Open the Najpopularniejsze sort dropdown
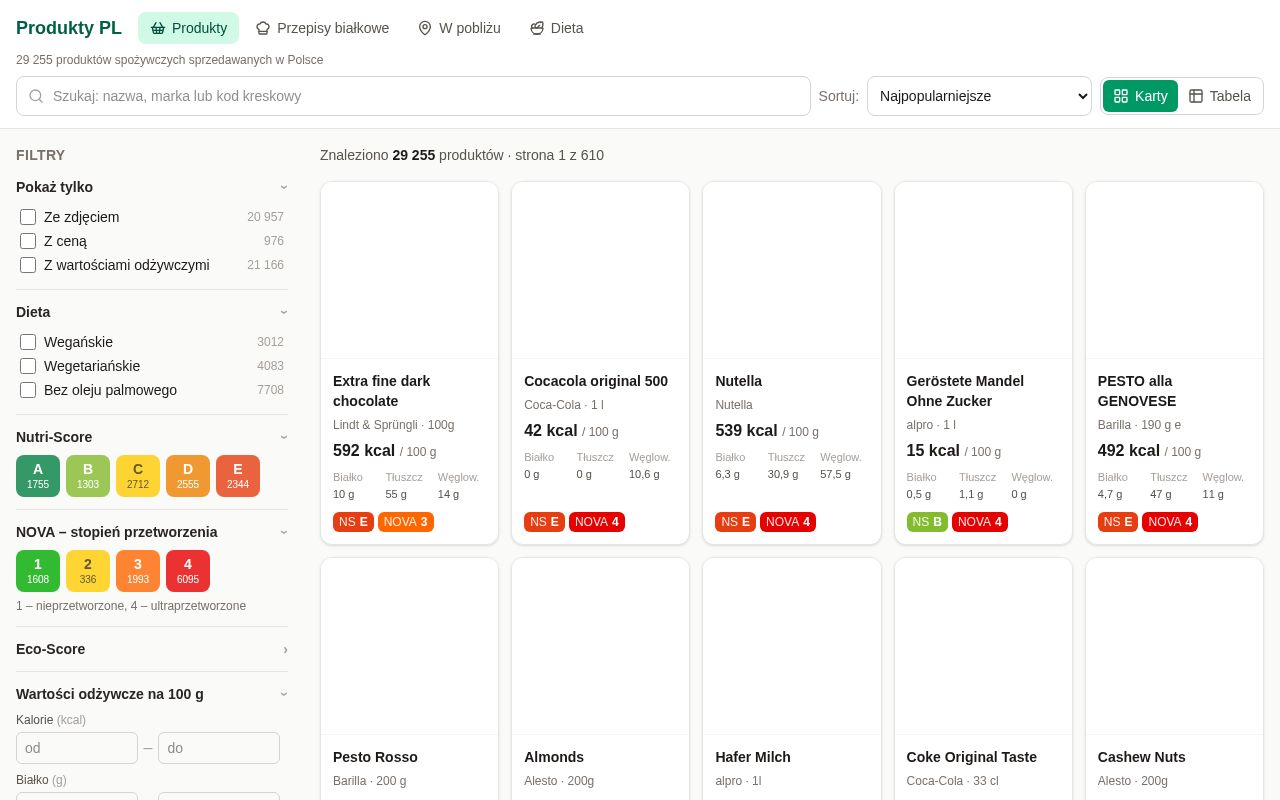 click(x=979, y=96)
